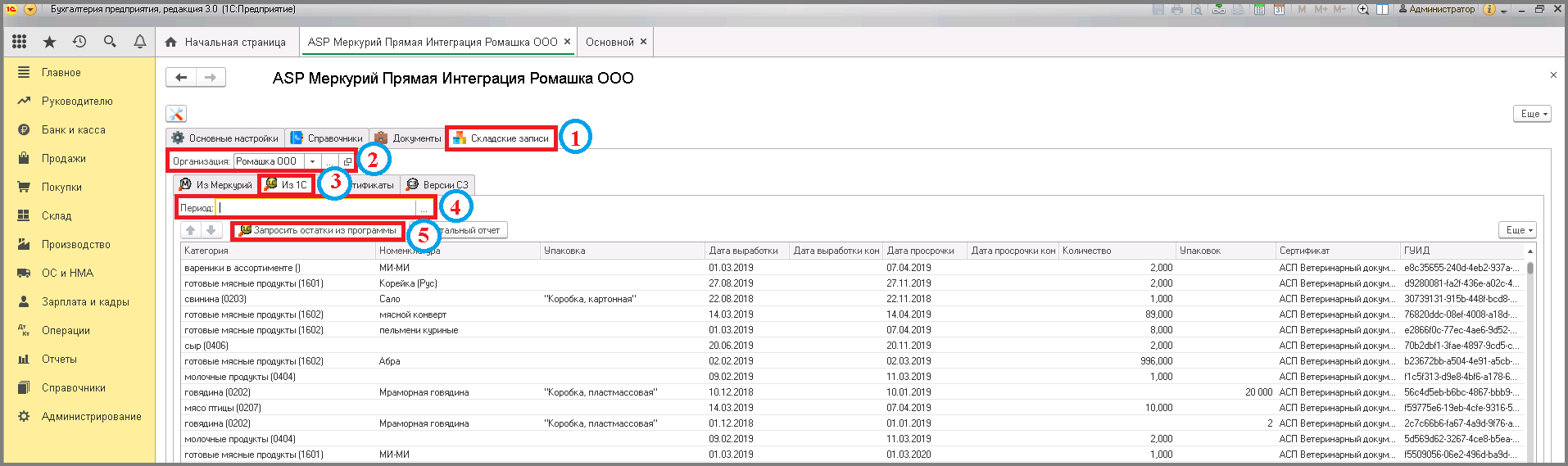
Task: Open the yellow info icon
Action: tap(1489, 9)
